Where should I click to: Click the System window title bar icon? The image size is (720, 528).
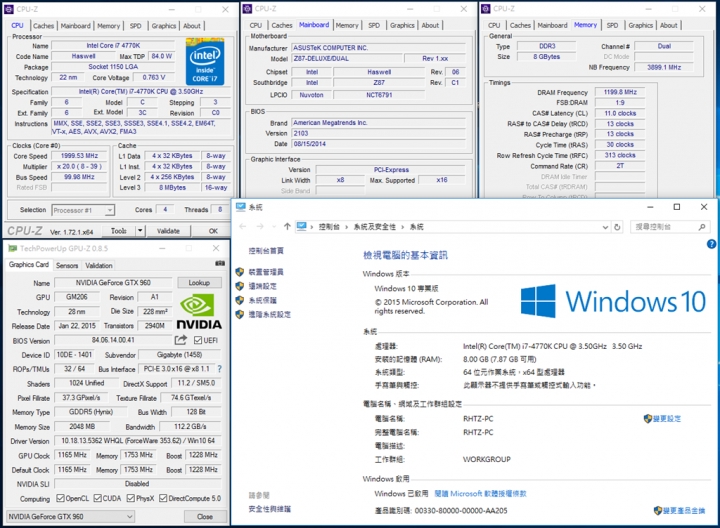[x=241, y=207]
